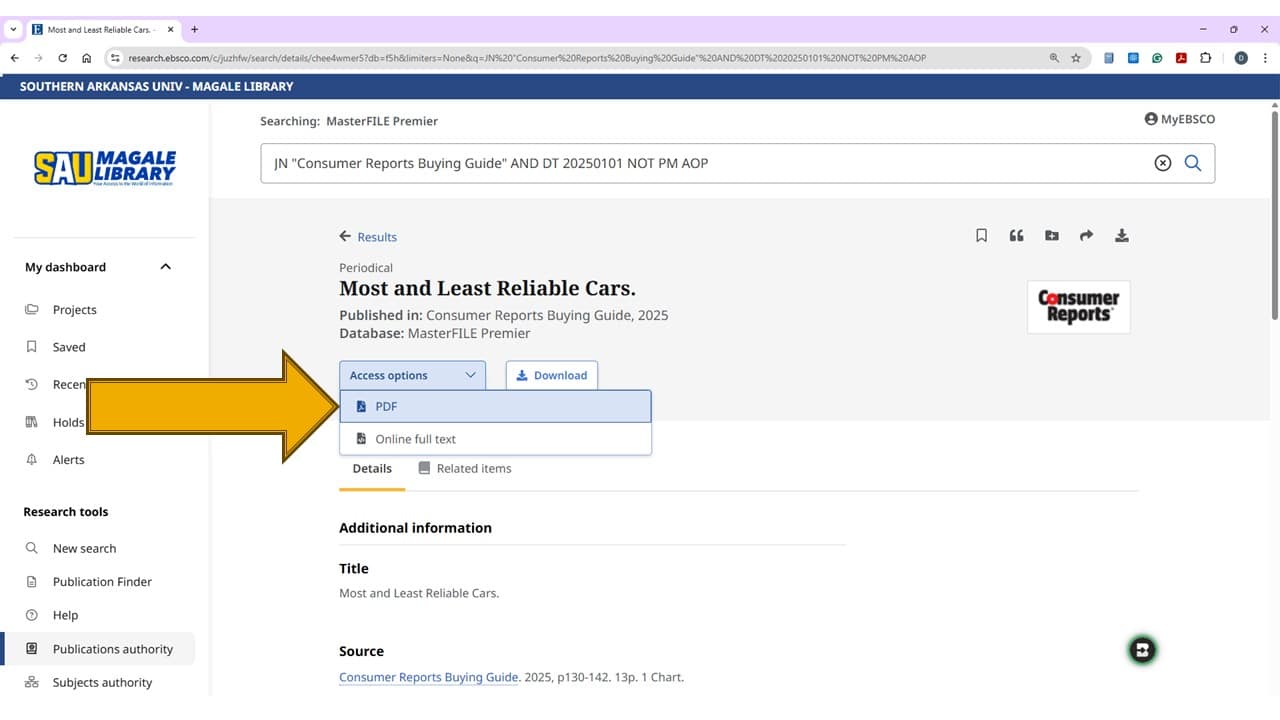This screenshot has width=1280, height=720.
Task: Collapse the Access options dropdown
Action: pos(412,375)
